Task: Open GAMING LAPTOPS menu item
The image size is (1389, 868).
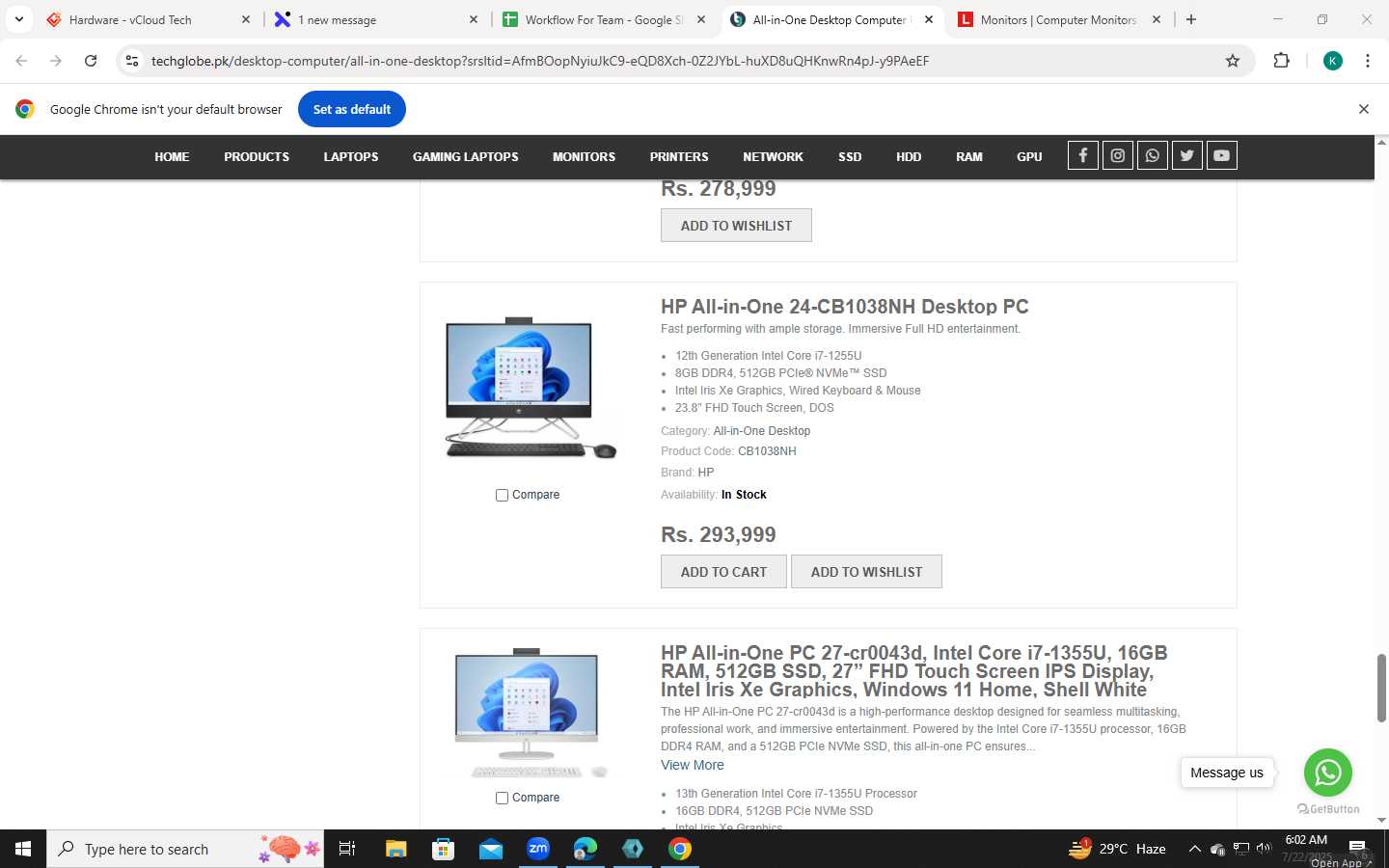Action: point(466,156)
